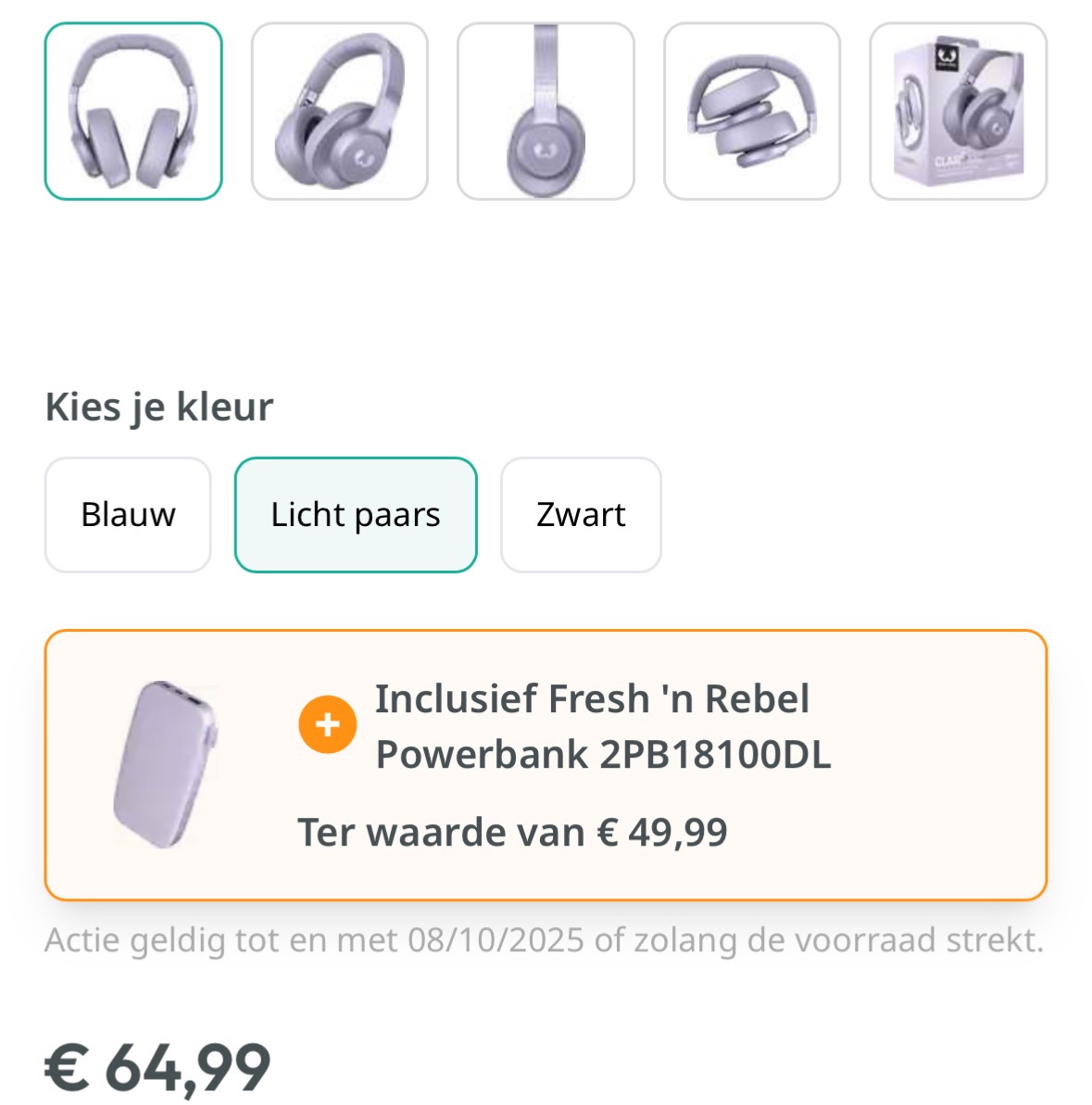Switch to the Zwart color option
This screenshot has height=1105, width=1092.
pos(581,515)
